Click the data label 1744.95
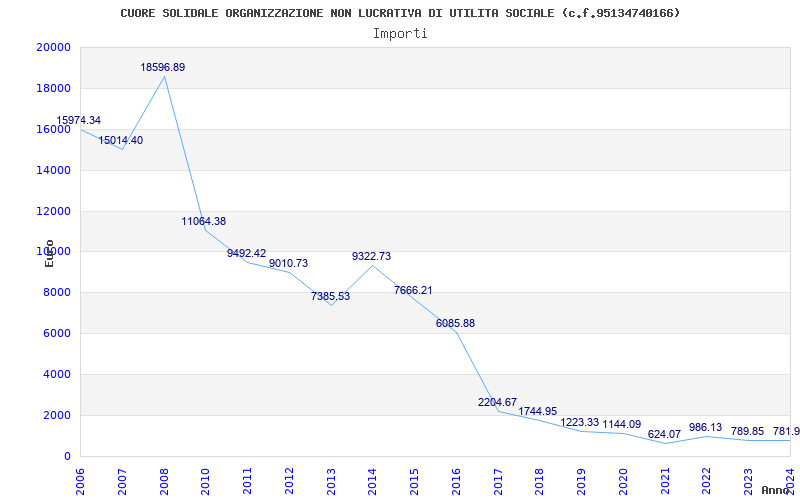 [538, 411]
